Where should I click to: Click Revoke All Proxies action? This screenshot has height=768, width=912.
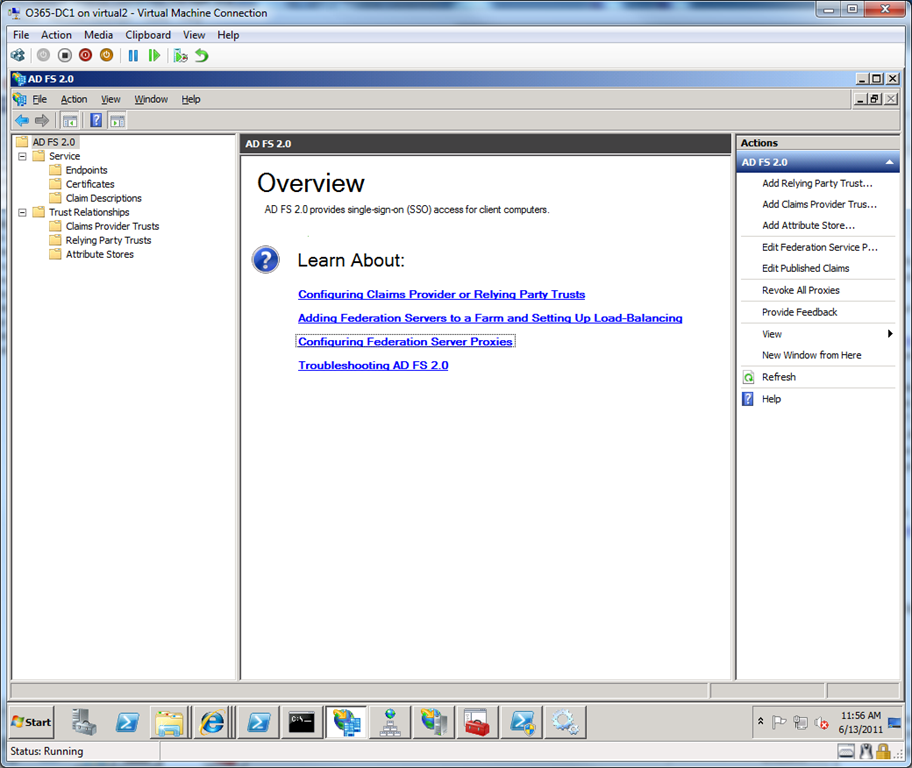(801, 290)
